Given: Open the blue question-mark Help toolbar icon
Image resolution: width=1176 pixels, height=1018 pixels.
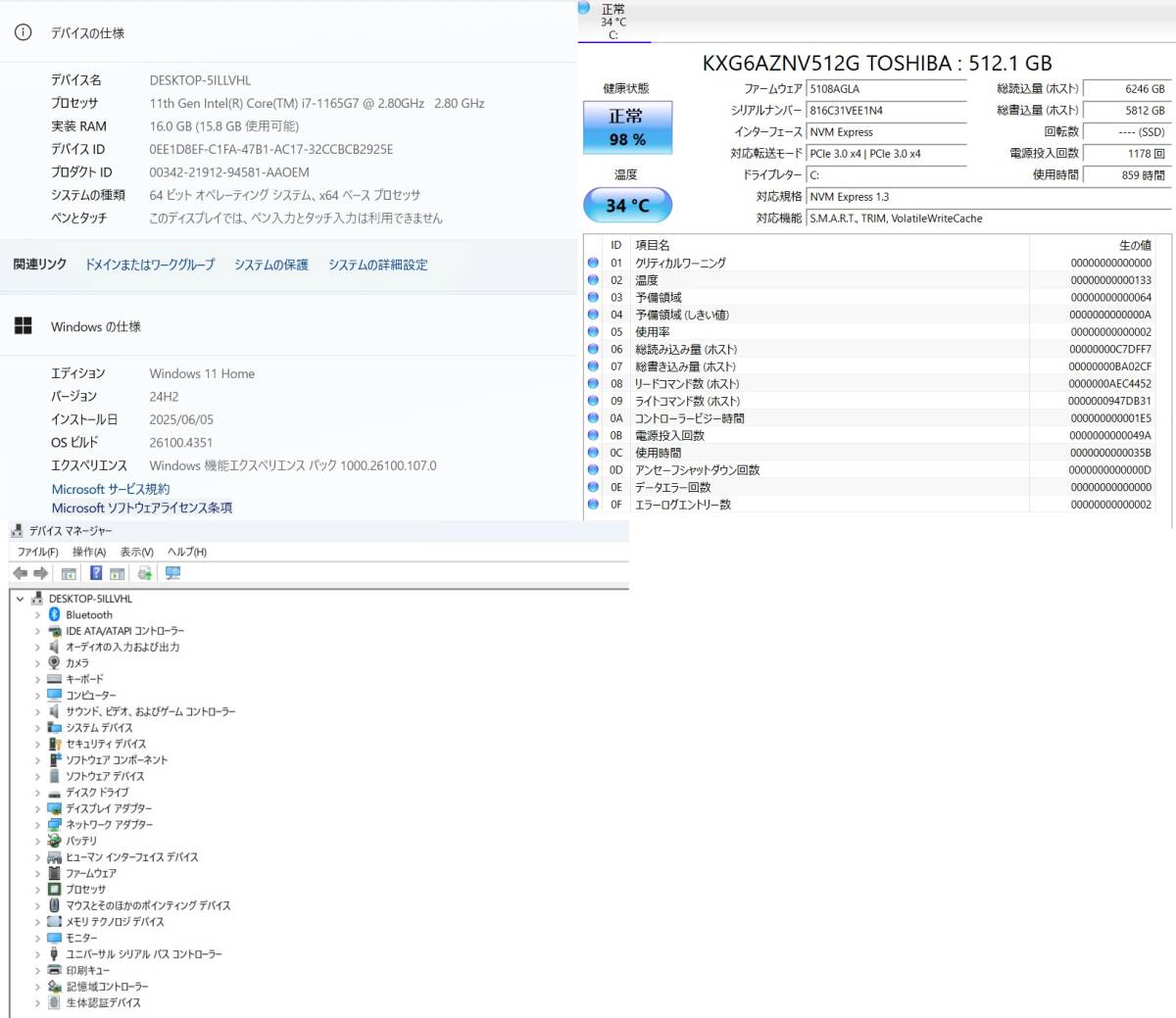Looking at the screenshot, I should click(x=96, y=573).
